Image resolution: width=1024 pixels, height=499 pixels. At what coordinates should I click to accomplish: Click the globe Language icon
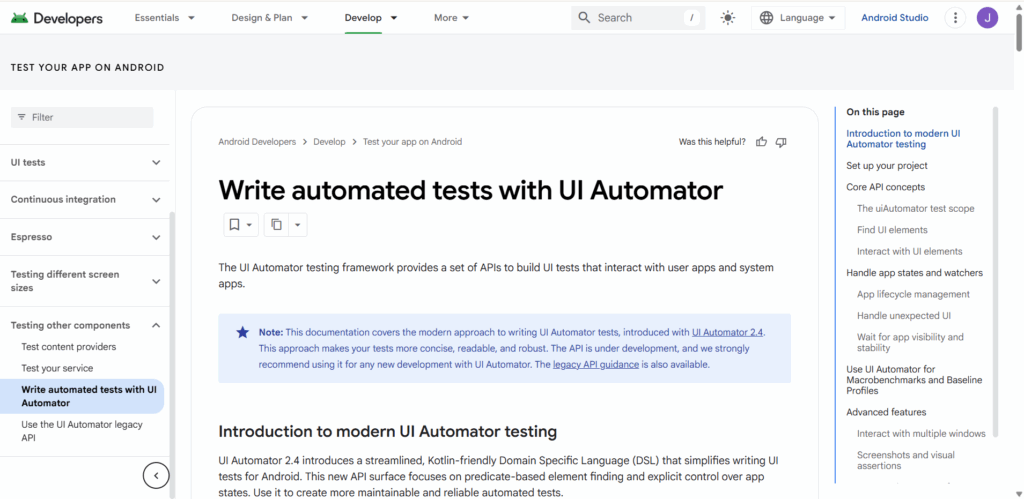pyautogui.click(x=767, y=18)
